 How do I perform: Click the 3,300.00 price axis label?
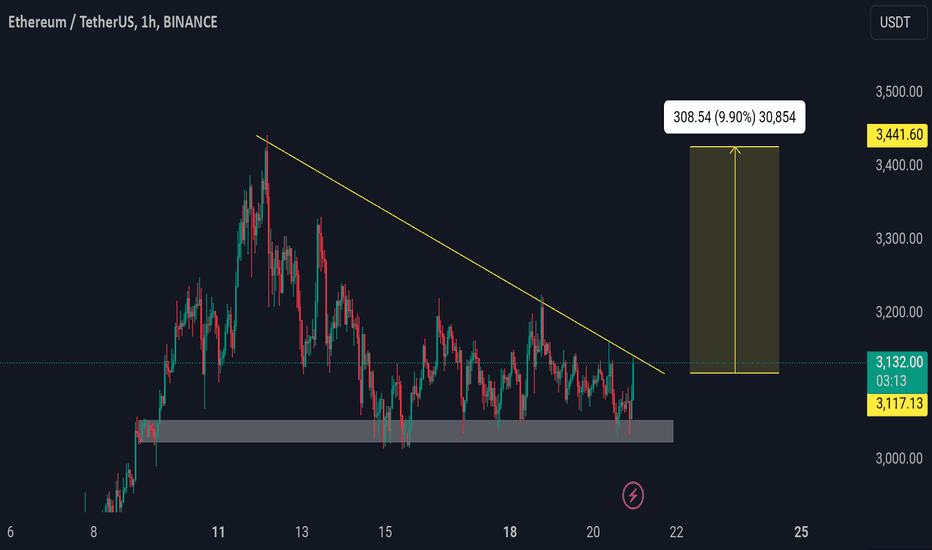[899, 238]
